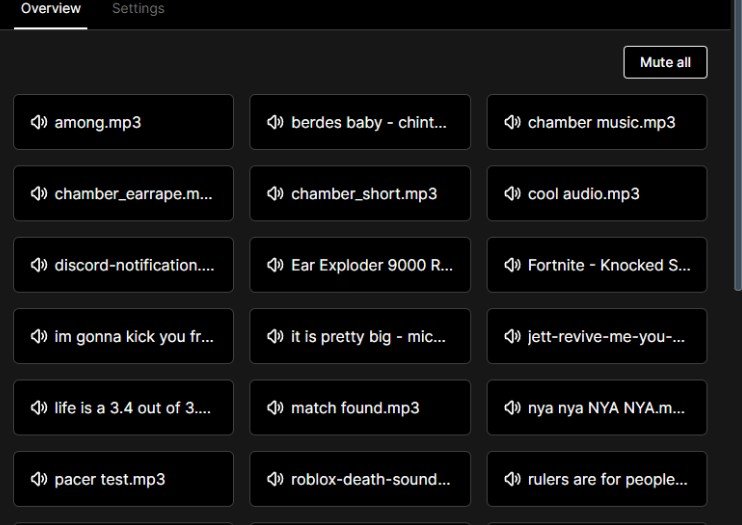The width and height of the screenshot is (742, 525).
Task: Play chamber_short.mp3
Action: click(x=360, y=193)
